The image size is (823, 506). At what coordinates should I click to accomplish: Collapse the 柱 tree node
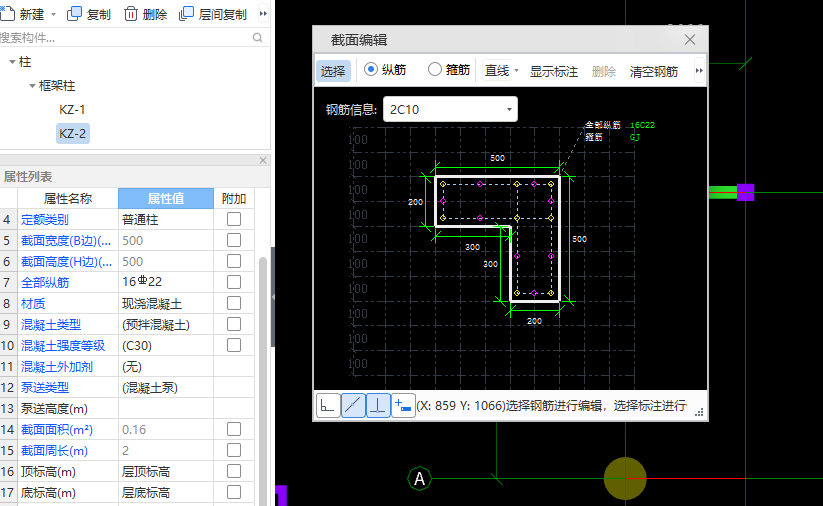click(12, 62)
